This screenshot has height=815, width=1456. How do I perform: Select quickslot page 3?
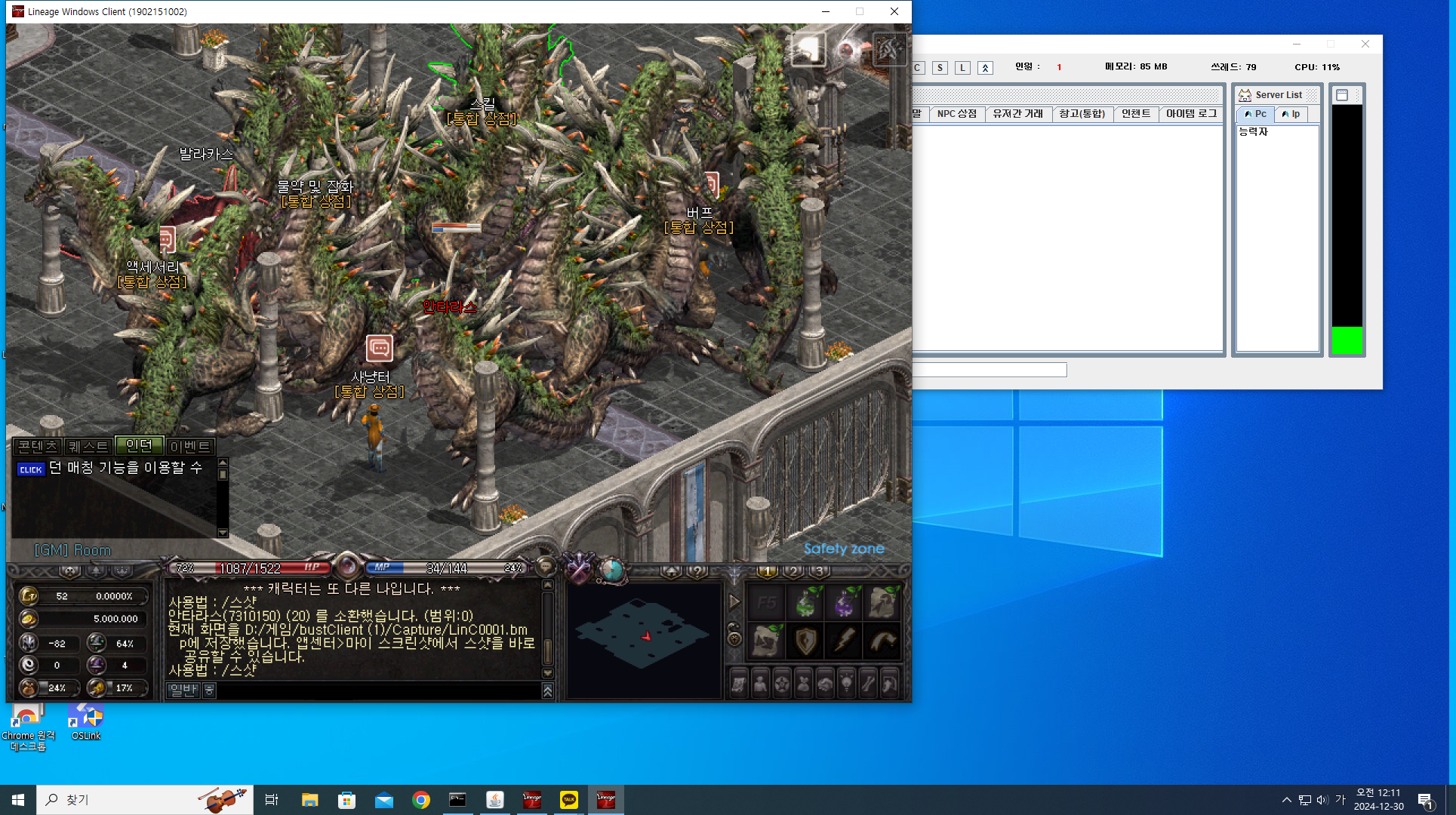[x=819, y=571]
